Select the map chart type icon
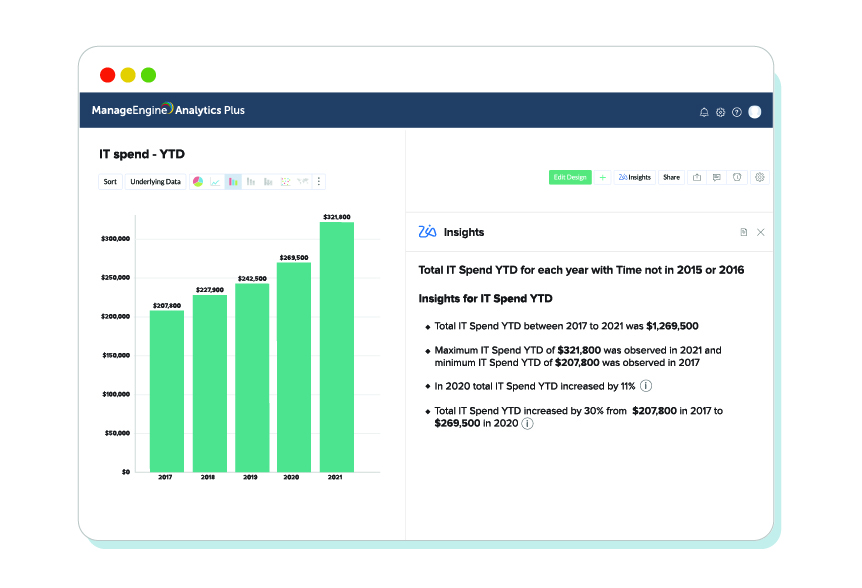This screenshot has height=588, width=862. click(x=302, y=181)
